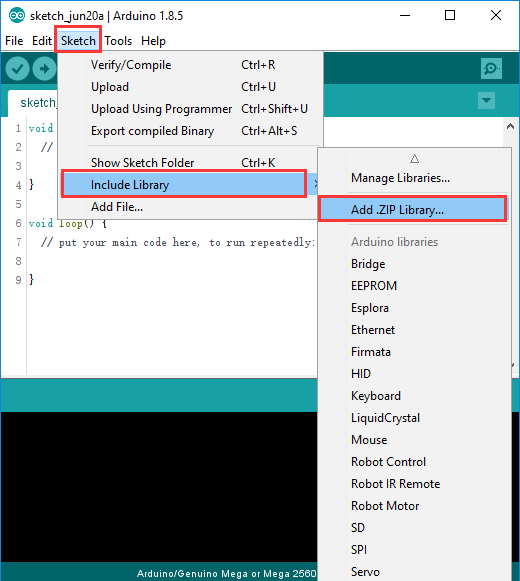Click the editor scrollbar up arrow
This screenshot has height=581, width=520.
coord(510,126)
